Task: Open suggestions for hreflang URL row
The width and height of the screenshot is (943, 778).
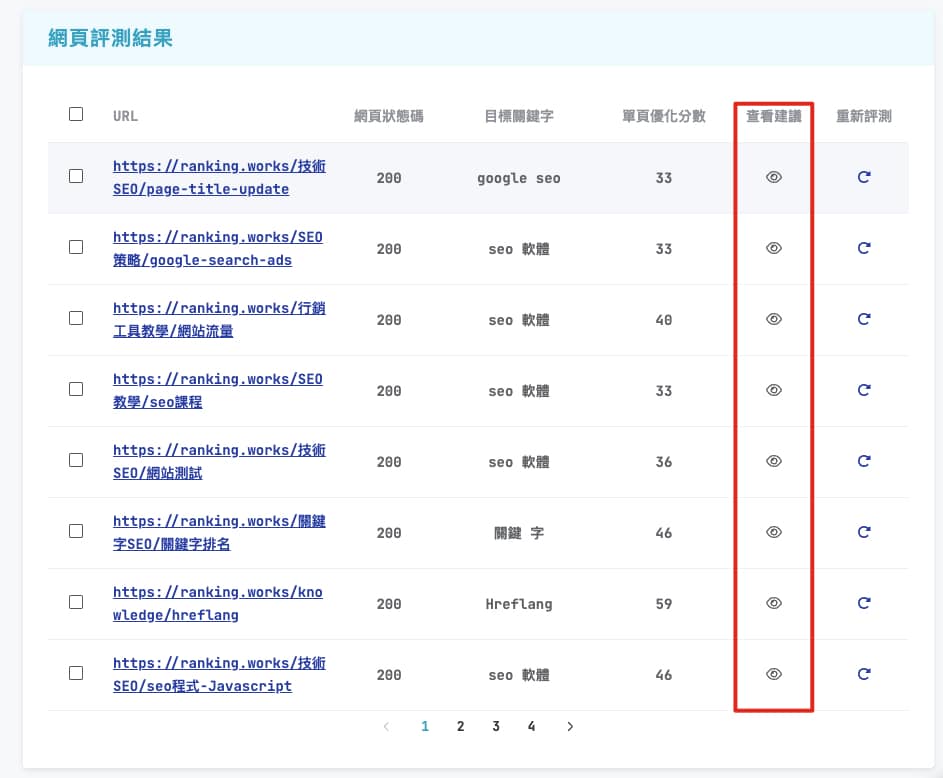Action: (x=773, y=603)
